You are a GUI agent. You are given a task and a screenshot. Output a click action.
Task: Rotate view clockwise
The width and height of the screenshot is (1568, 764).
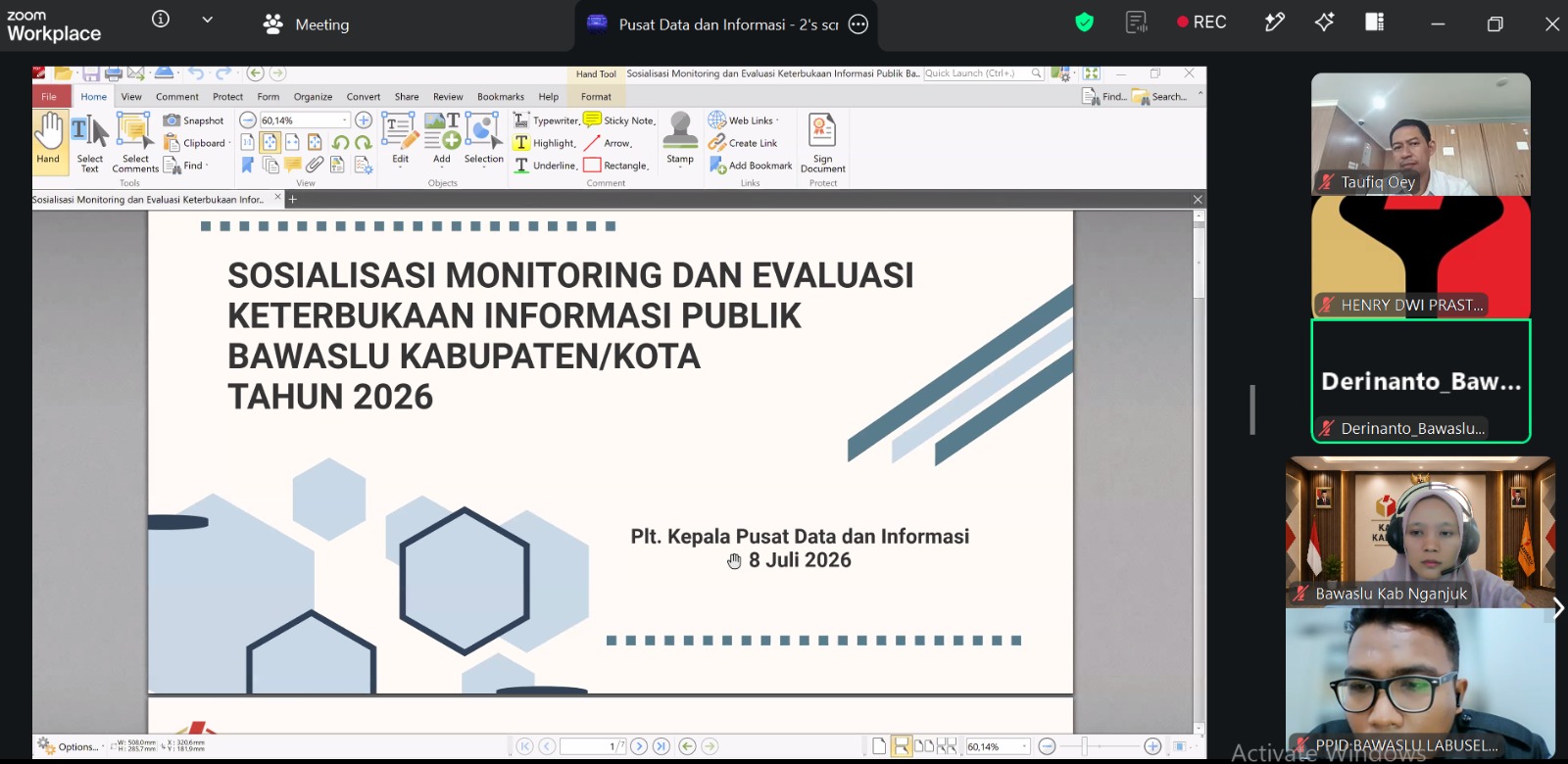coord(363,143)
